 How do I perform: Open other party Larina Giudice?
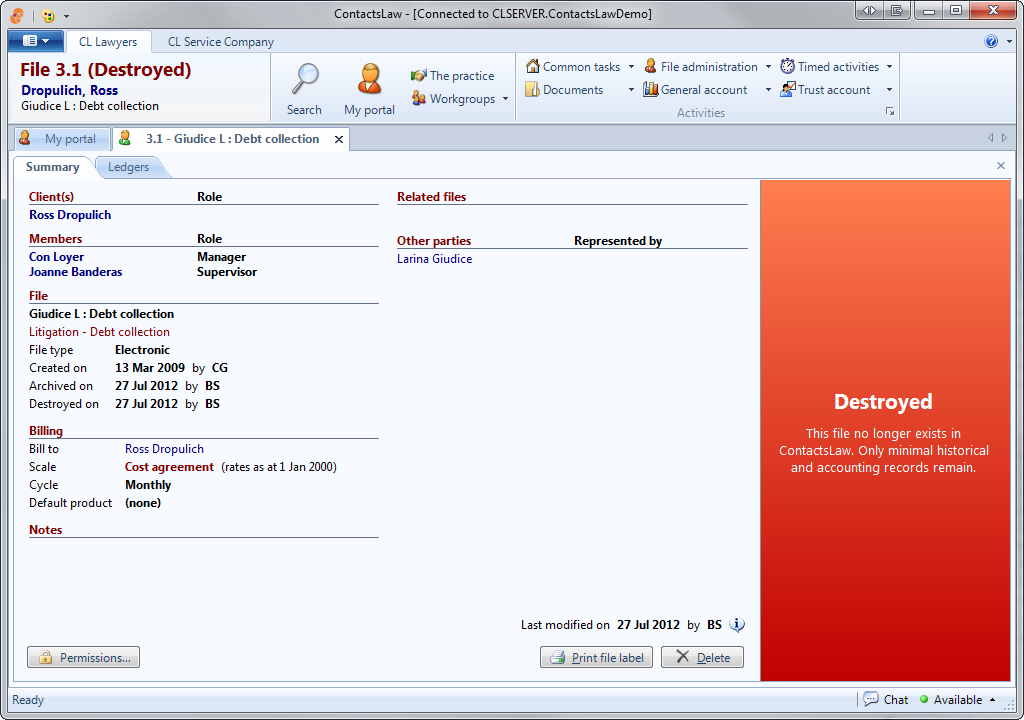(x=434, y=259)
